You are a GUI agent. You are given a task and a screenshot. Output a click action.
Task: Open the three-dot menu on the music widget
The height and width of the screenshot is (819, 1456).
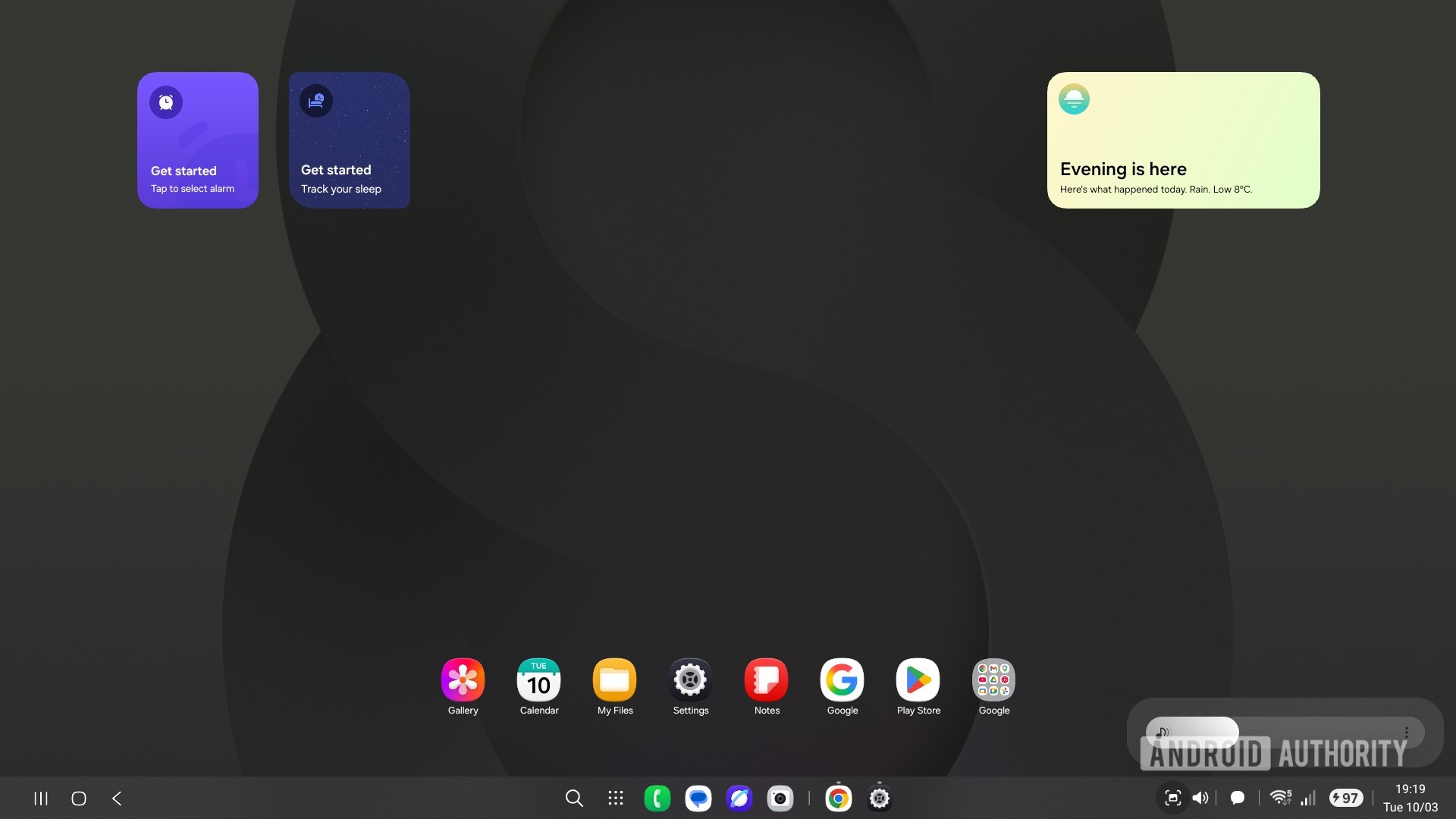click(x=1407, y=732)
